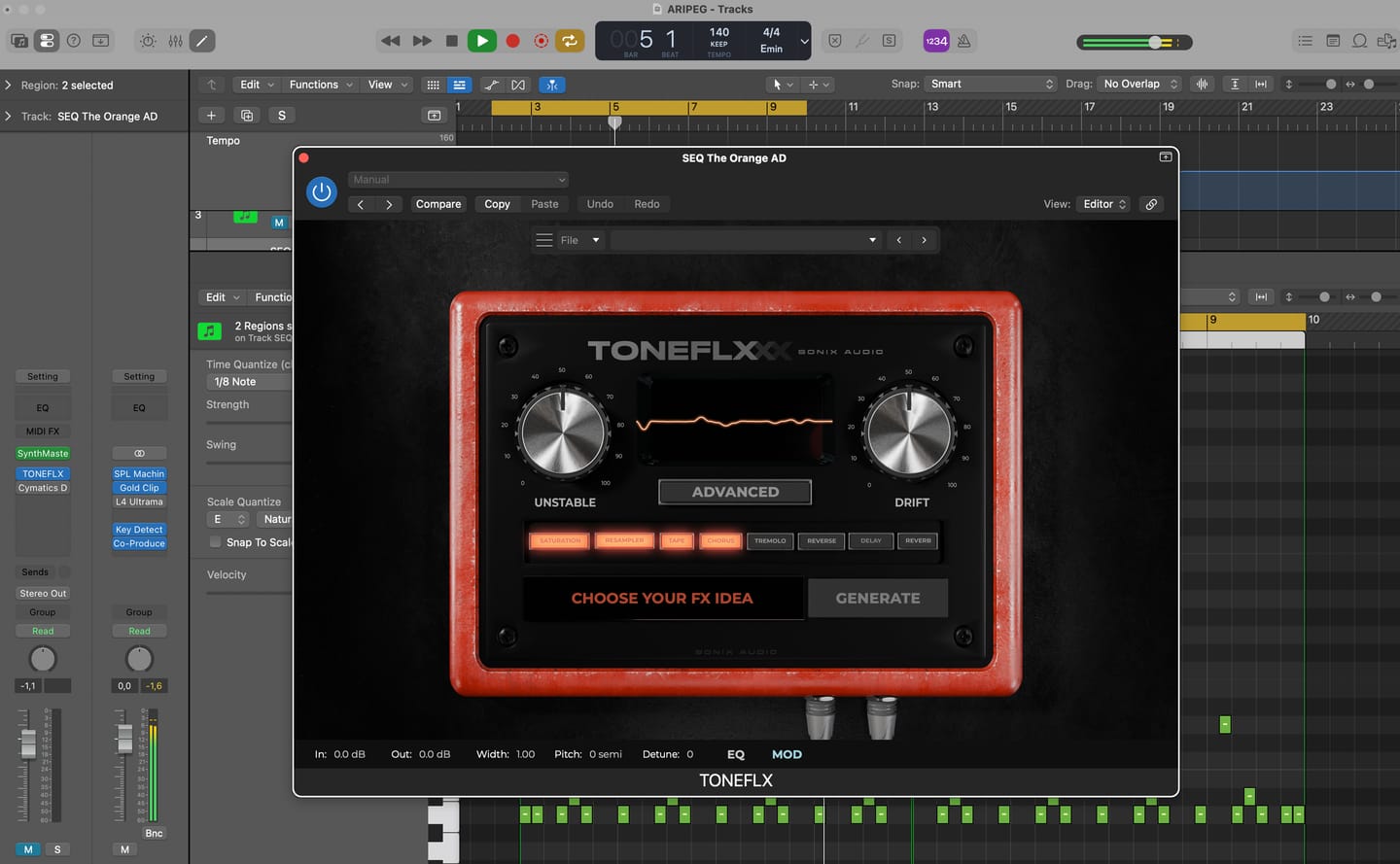This screenshot has width=1400, height=864.
Task: Open the Drag dropdown set to No Overlap
Action: pyautogui.click(x=1140, y=85)
